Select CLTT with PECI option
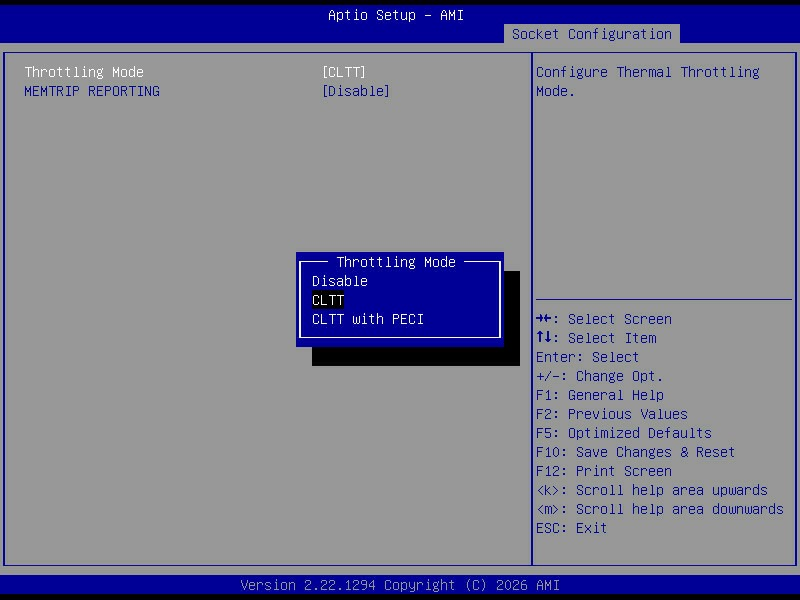Image resolution: width=800 pixels, height=600 pixels. [368, 319]
